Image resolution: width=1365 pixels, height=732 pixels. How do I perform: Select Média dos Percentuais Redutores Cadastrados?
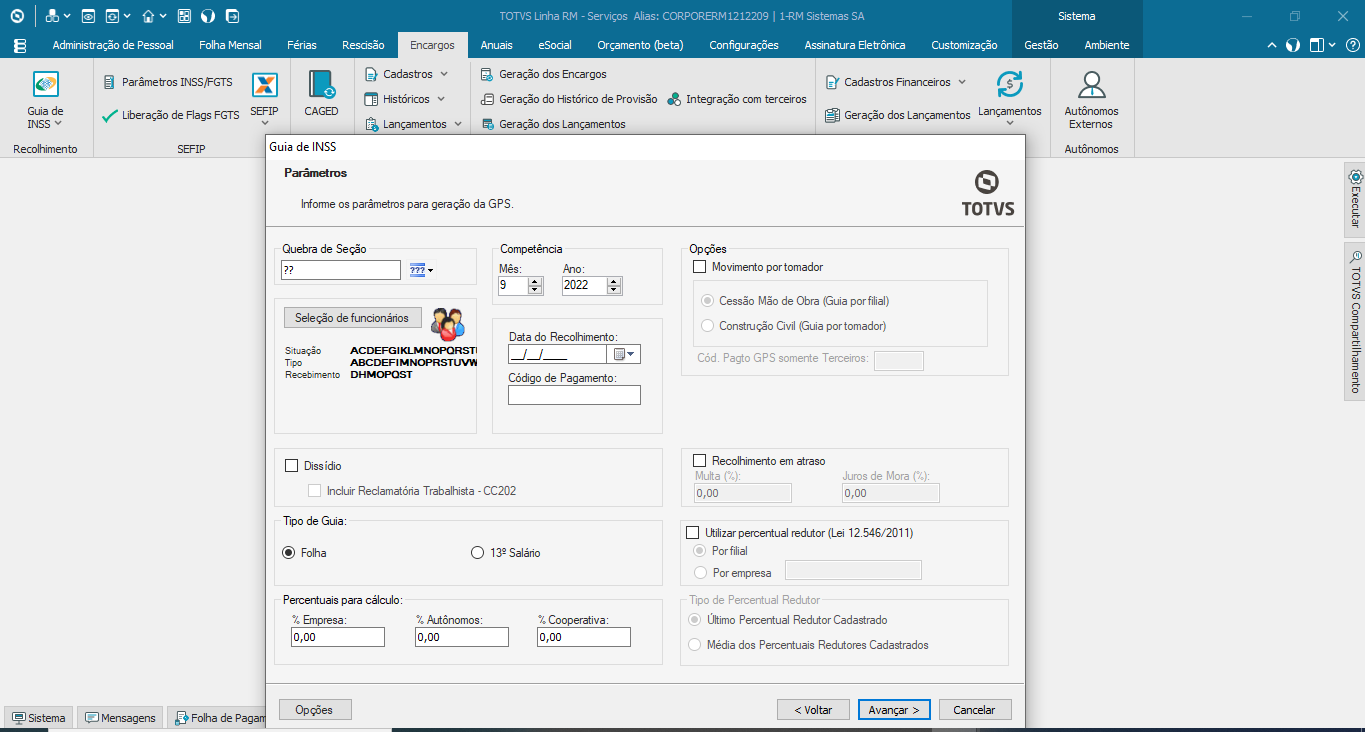click(696, 645)
